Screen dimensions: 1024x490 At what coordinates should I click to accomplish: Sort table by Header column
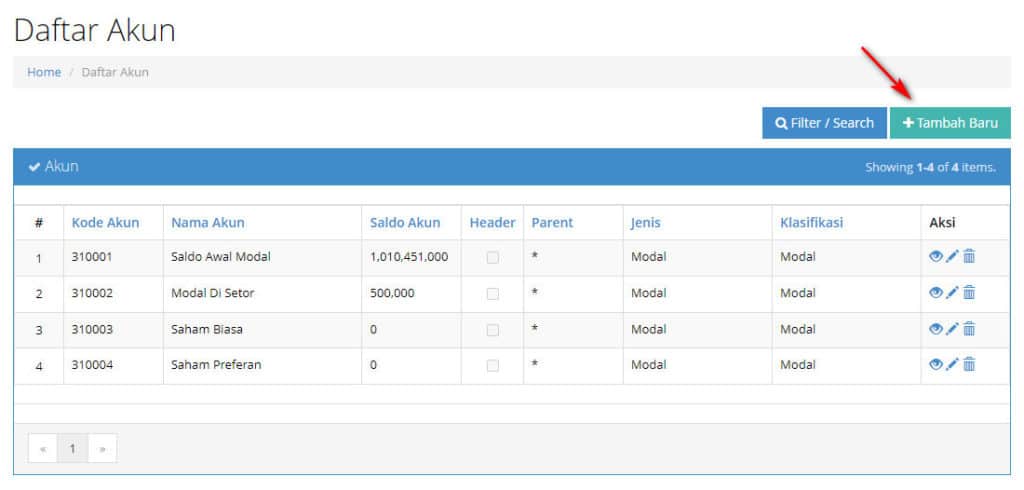[x=492, y=222]
